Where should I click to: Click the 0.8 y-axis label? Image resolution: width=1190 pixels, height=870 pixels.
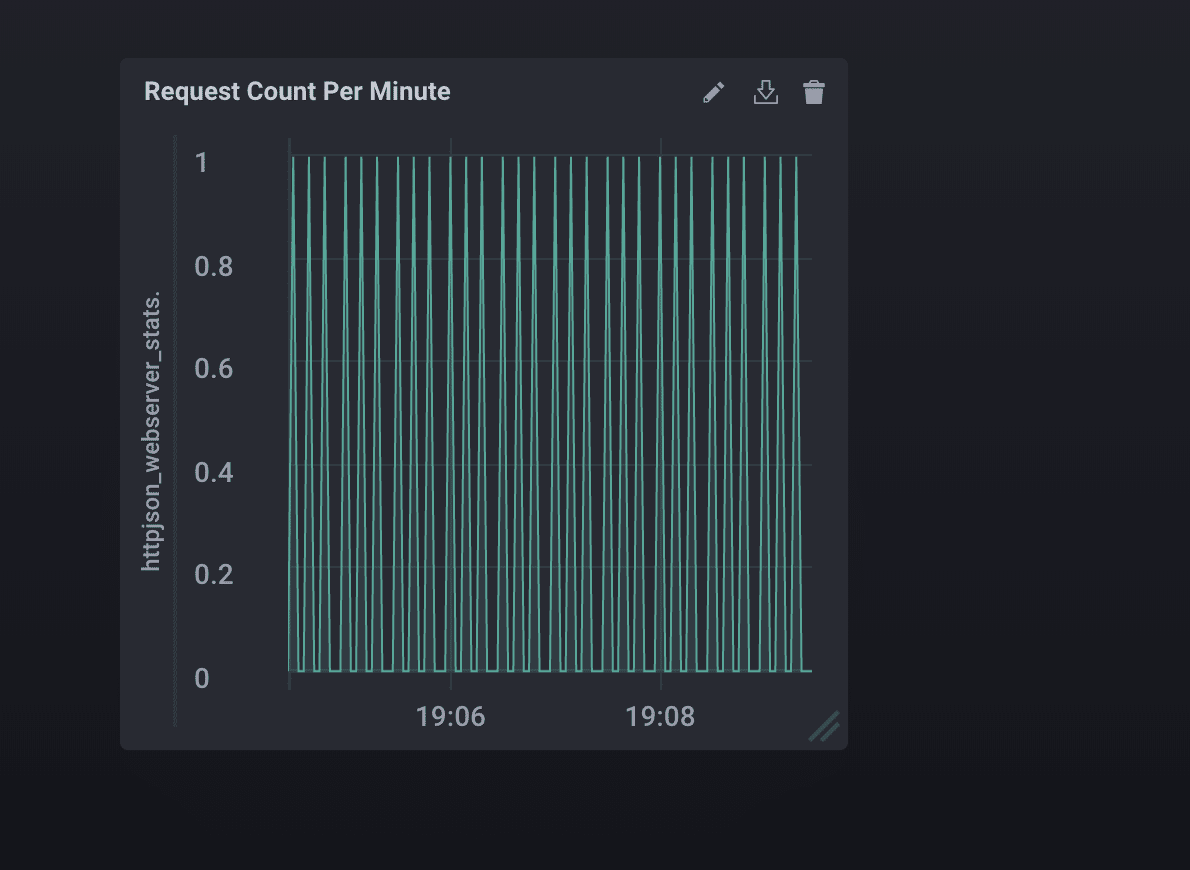215,266
